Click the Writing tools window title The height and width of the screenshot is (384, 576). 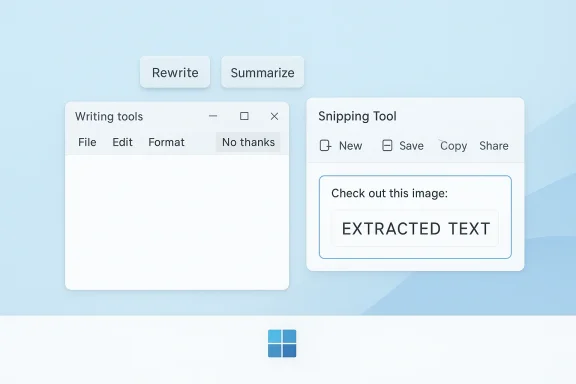click(109, 116)
